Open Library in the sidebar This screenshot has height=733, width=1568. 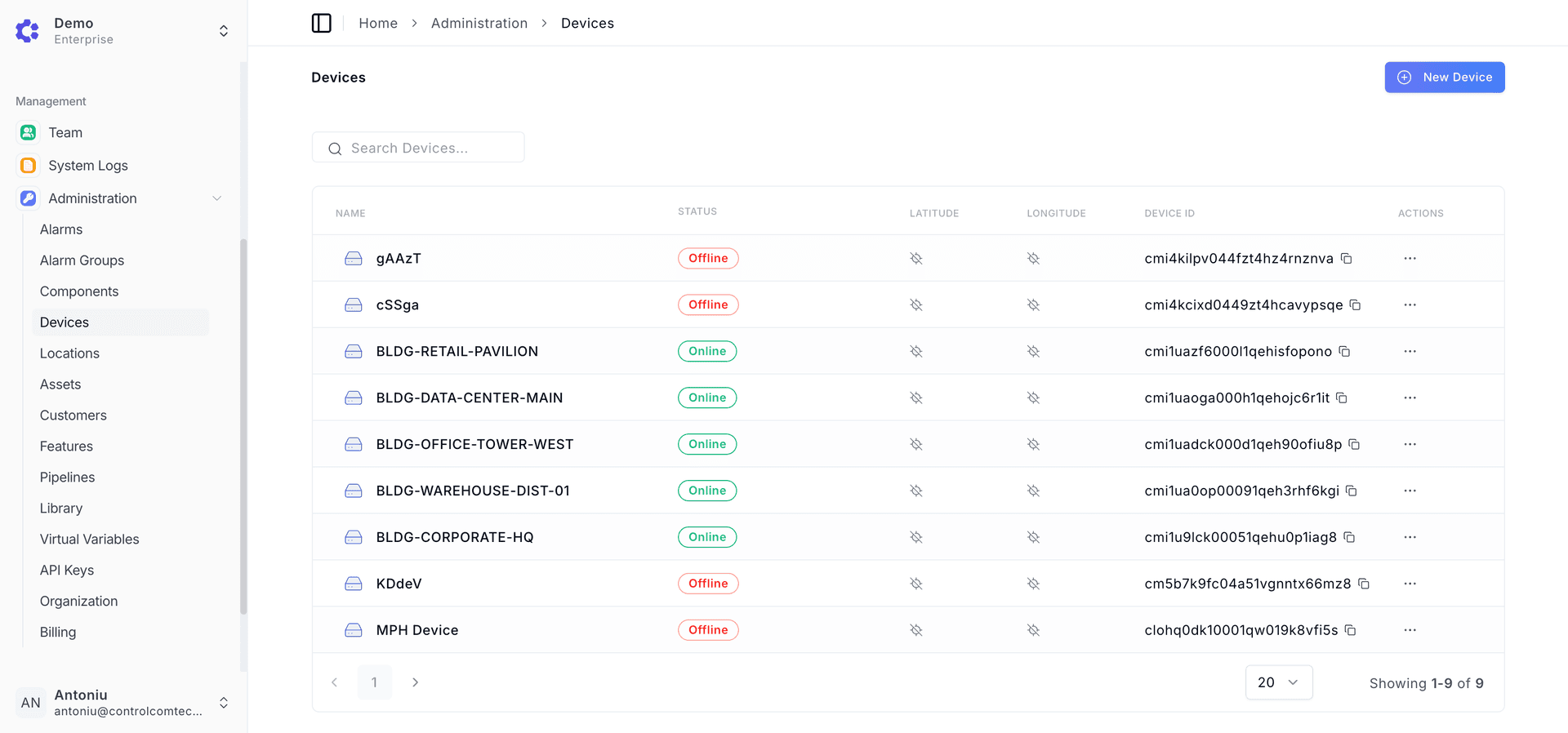pos(61,509)
